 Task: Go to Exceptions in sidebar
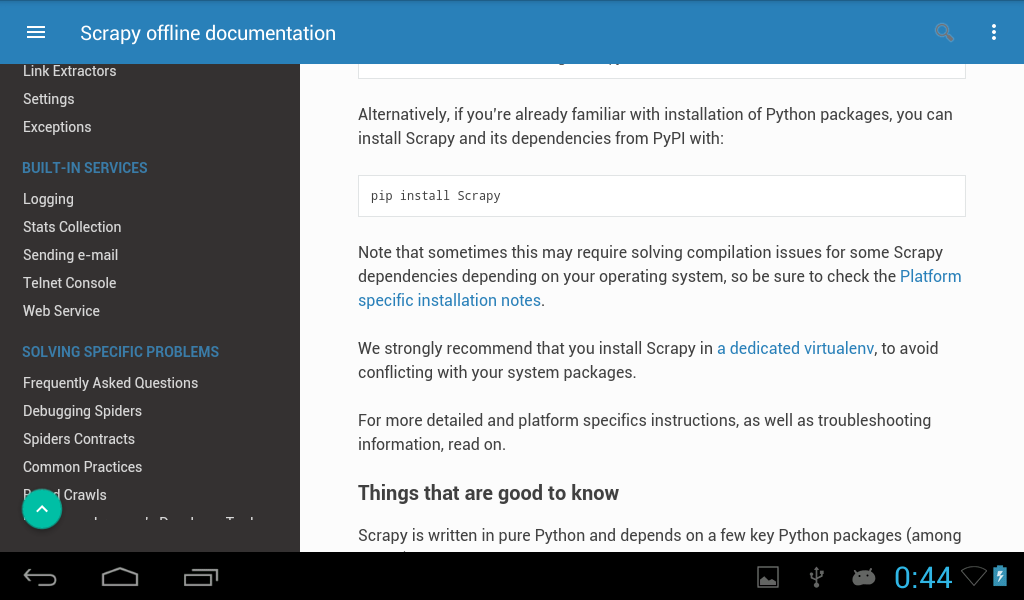point(57,127)
